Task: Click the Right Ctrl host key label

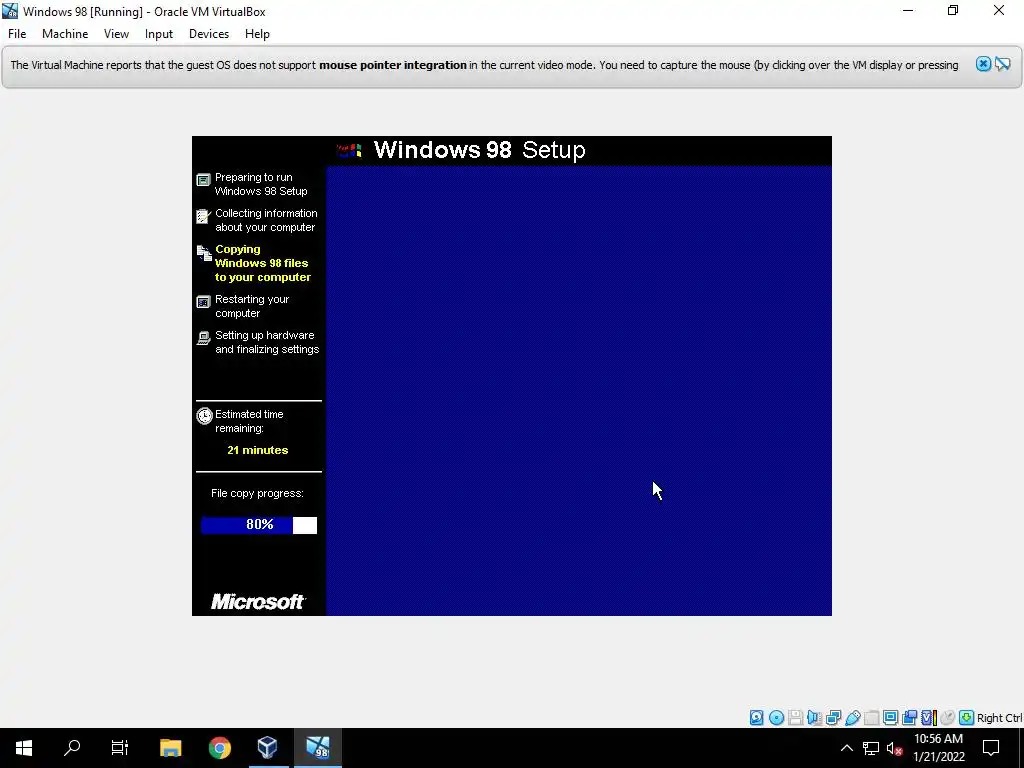Action: [x=999, y=718]
